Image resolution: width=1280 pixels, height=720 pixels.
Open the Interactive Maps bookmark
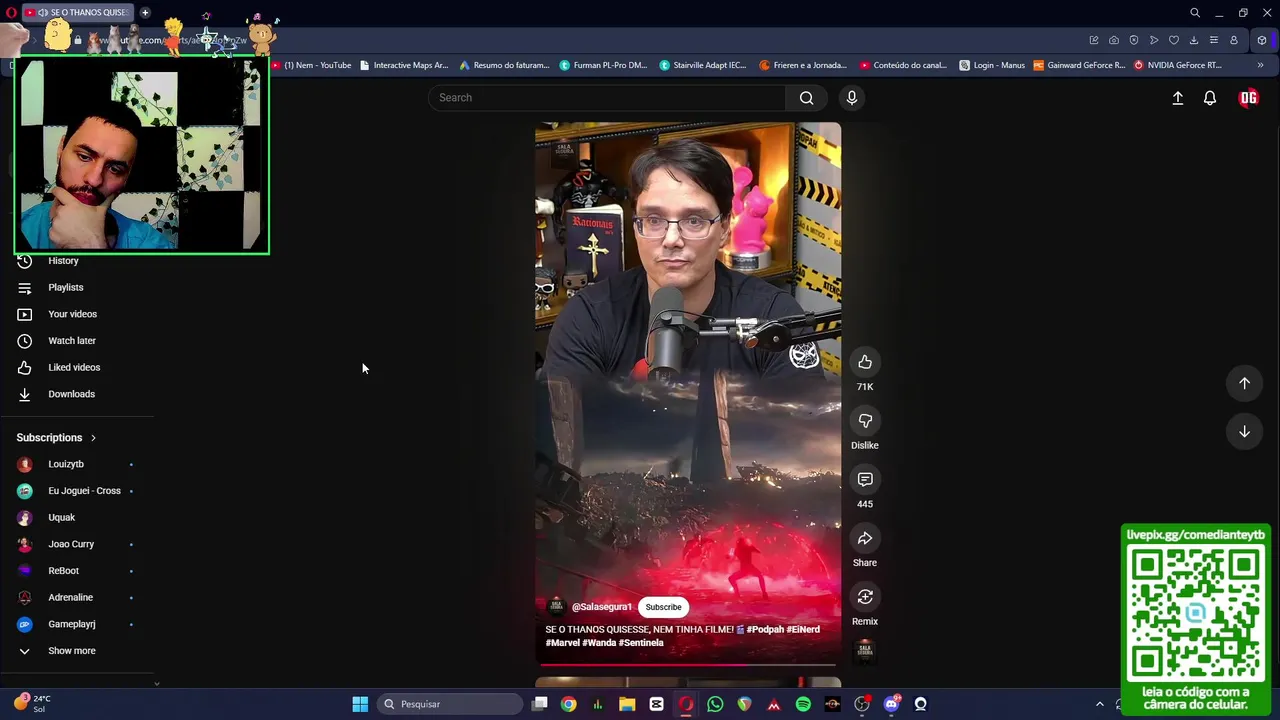[x=404, y=65]
